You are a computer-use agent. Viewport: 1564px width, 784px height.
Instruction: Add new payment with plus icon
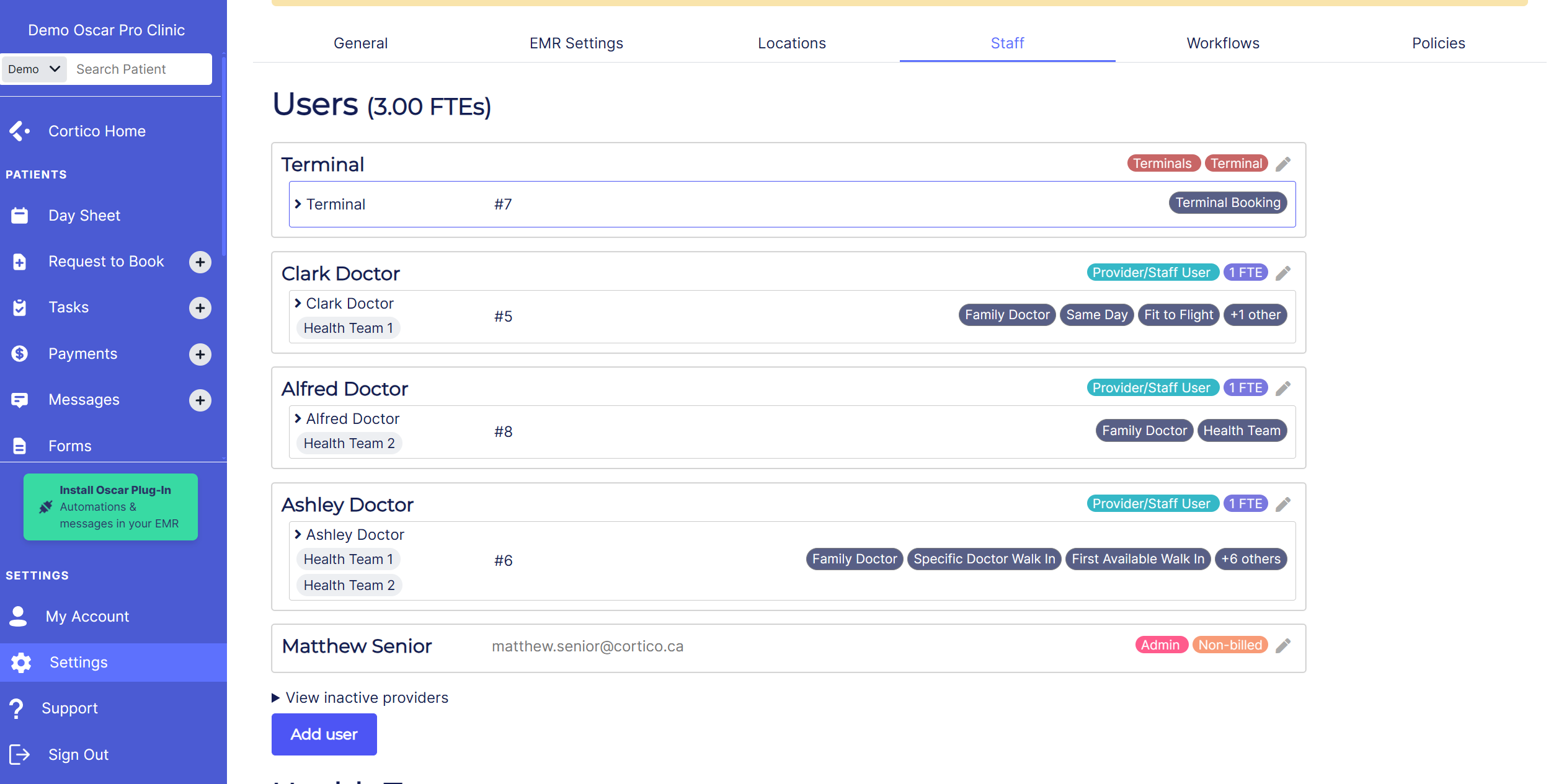[200, 355]
